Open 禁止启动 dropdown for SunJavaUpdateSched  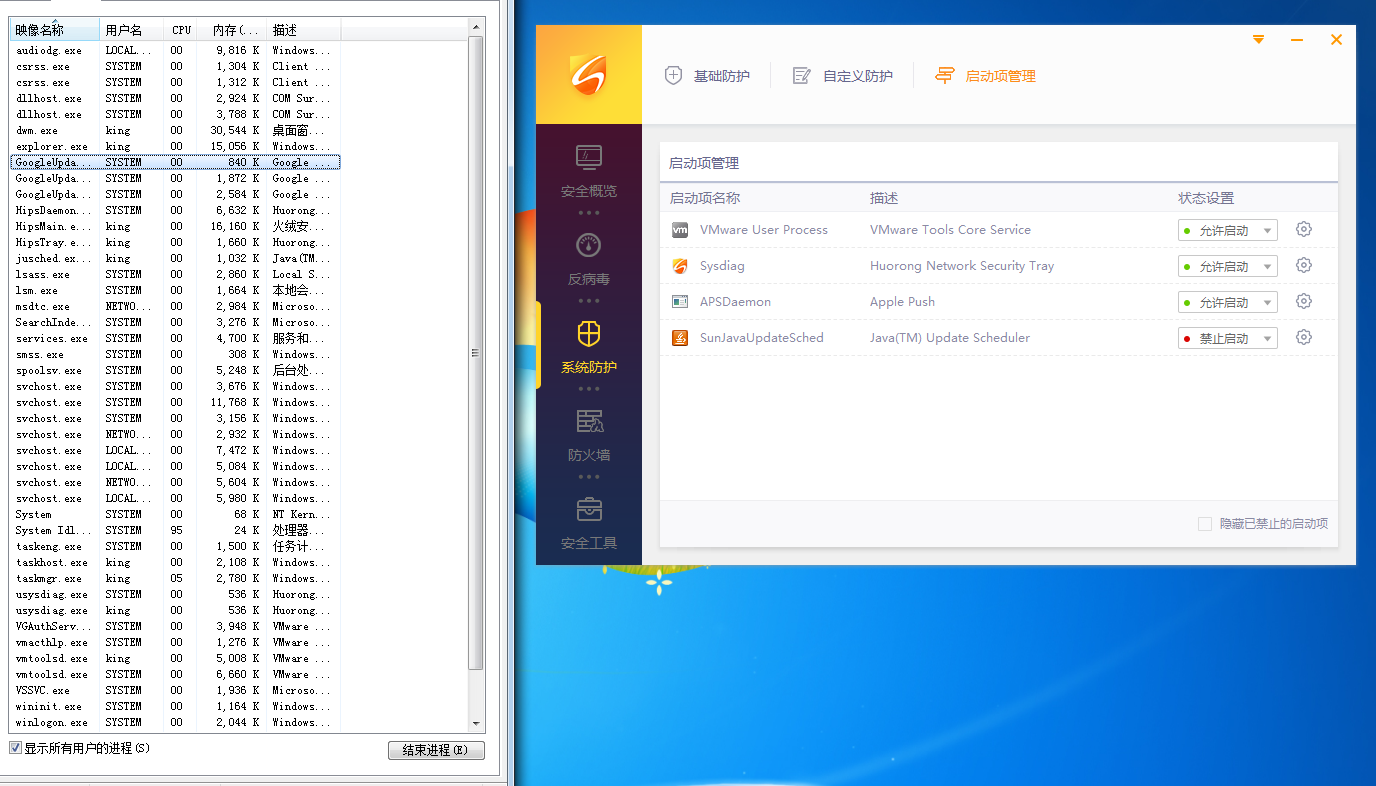1227,339
